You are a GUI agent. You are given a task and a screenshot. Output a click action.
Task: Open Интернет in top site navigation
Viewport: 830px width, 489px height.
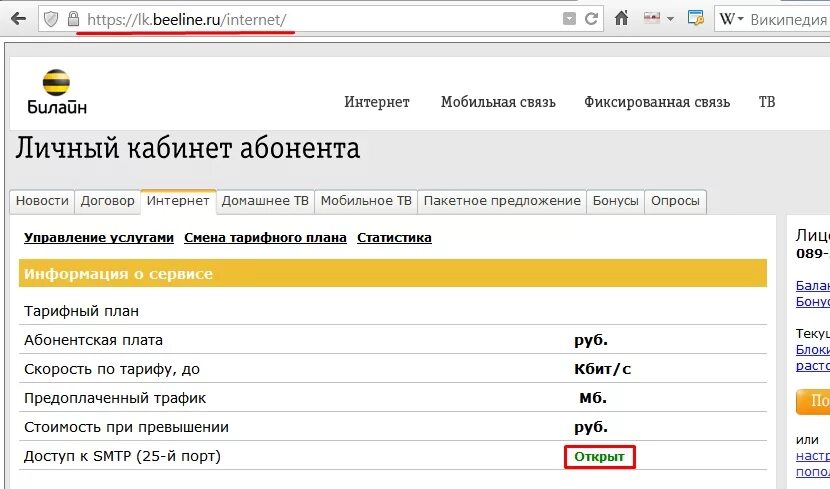tap(377, 102)
